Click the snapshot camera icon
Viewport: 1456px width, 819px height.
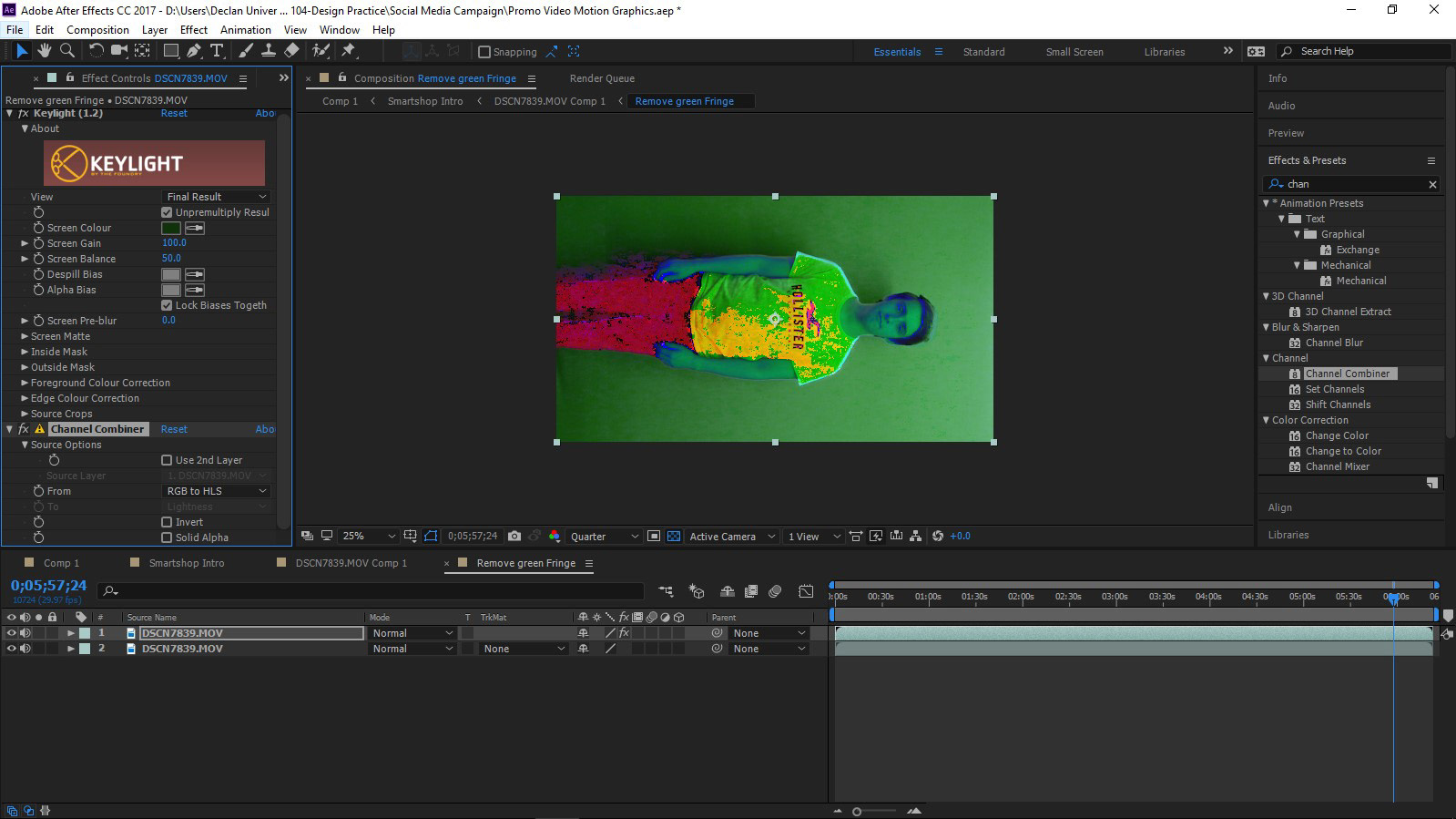coord(514,537)
